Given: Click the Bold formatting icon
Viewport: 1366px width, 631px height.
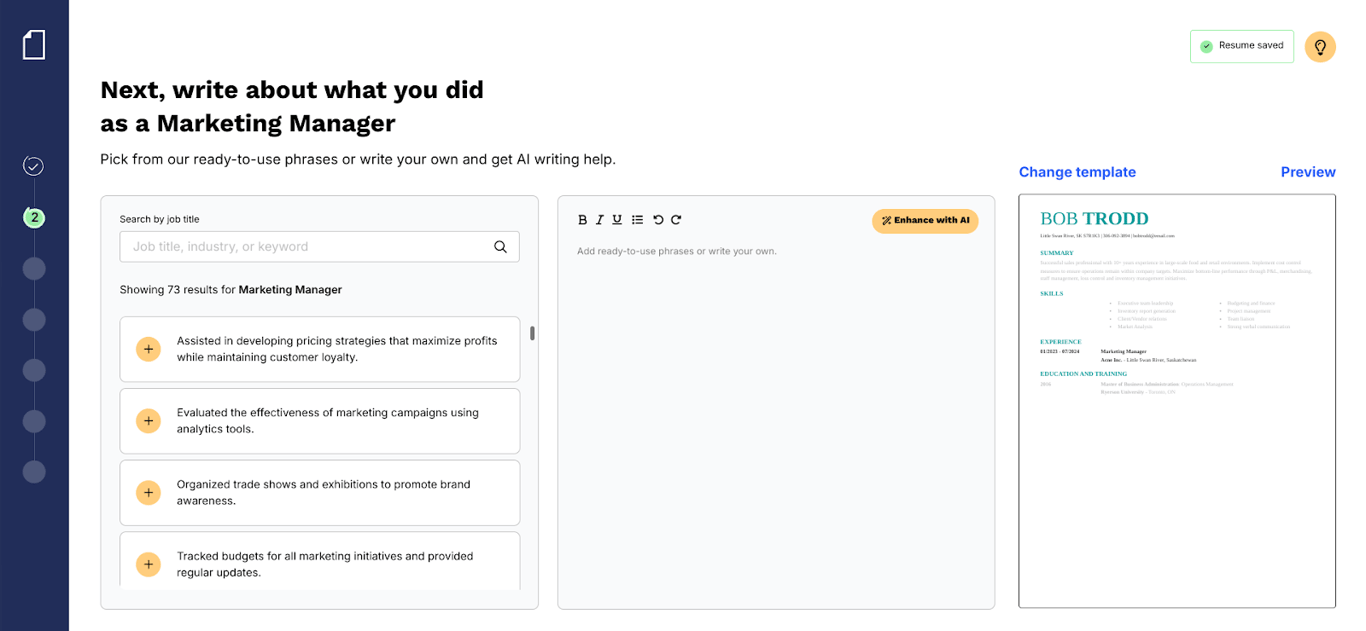Looking at the screenshot, I should tap(583, 220).
